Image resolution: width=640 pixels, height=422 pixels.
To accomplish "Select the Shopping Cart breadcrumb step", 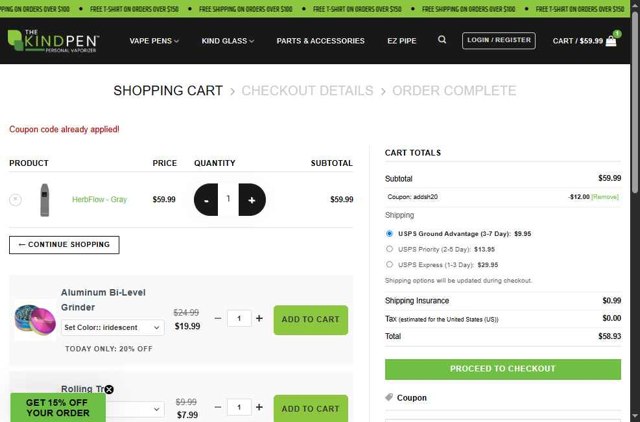I will click(x=168, y=91).
